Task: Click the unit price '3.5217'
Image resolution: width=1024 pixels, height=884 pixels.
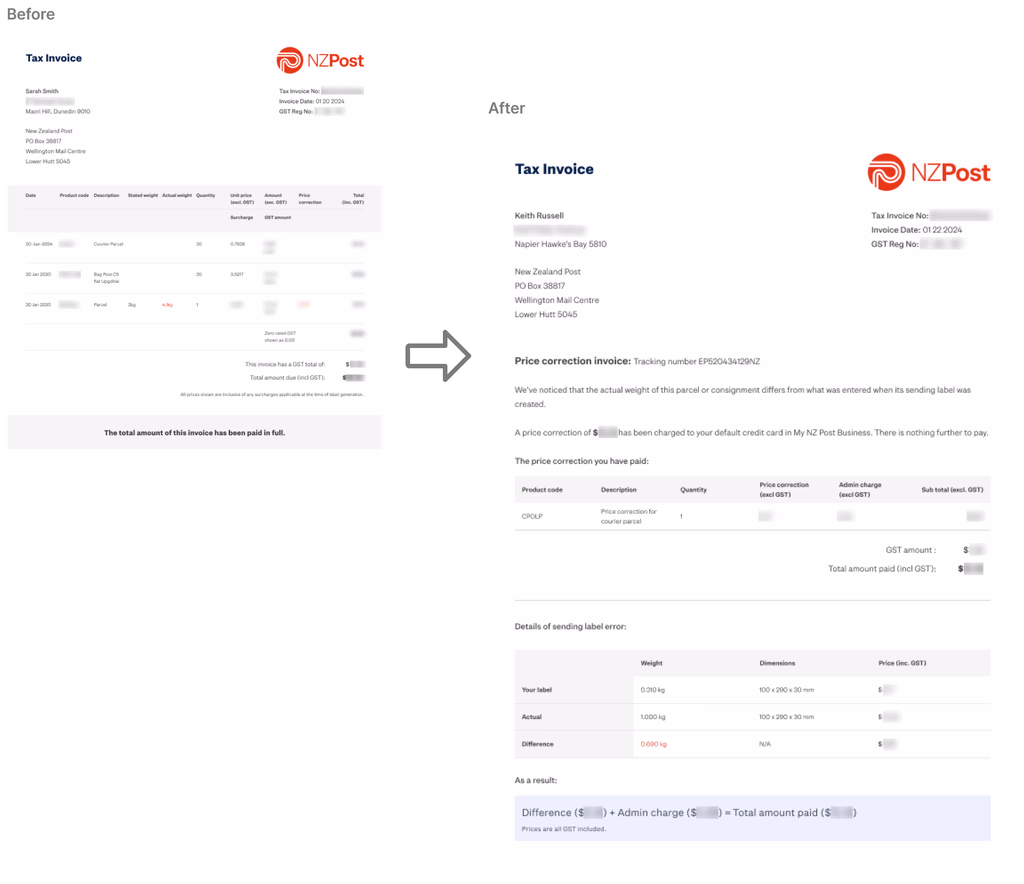Action: pyautogui.click(x=237, y=274)
